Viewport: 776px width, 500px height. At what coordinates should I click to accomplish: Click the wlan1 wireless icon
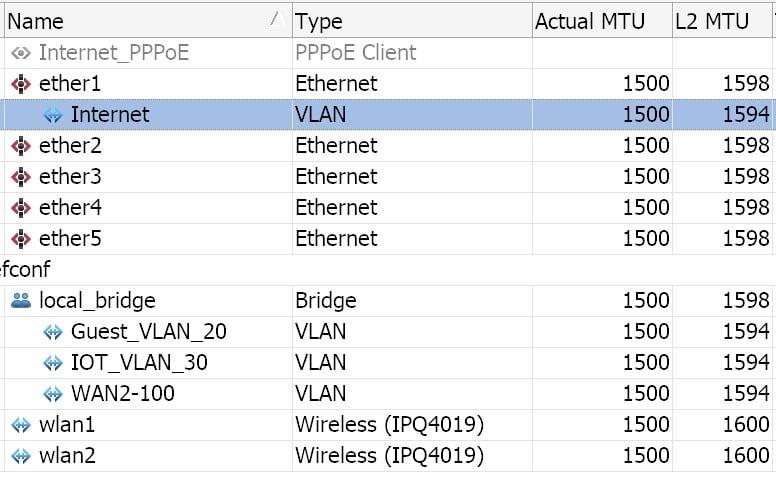(x=21, y=425)
